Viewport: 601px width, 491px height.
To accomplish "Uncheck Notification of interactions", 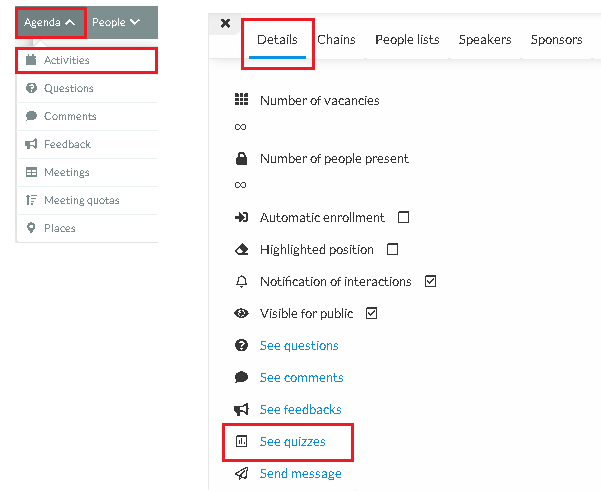I will [430, 281].
